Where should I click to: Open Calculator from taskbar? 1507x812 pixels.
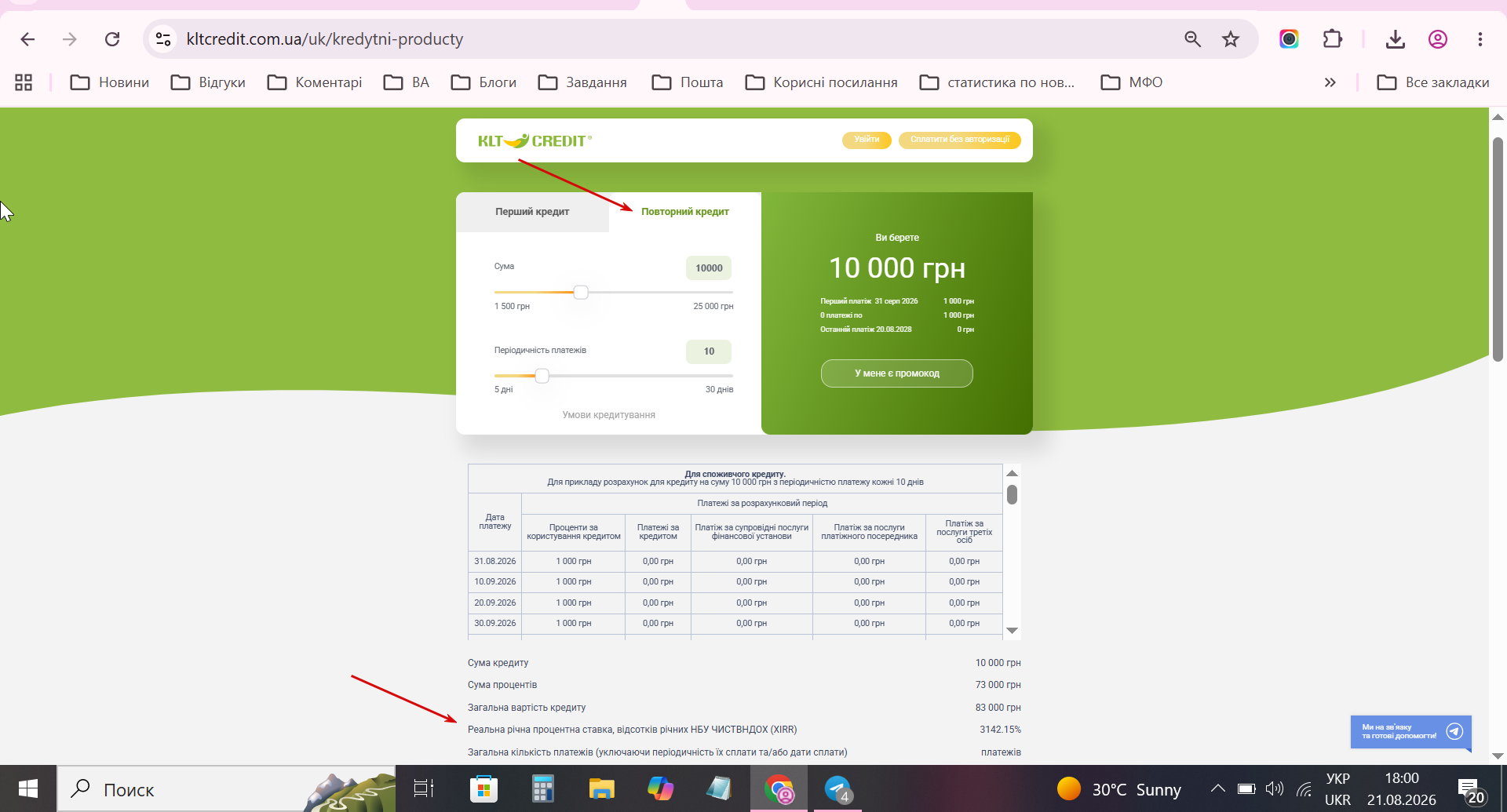[x=542, y=789]
